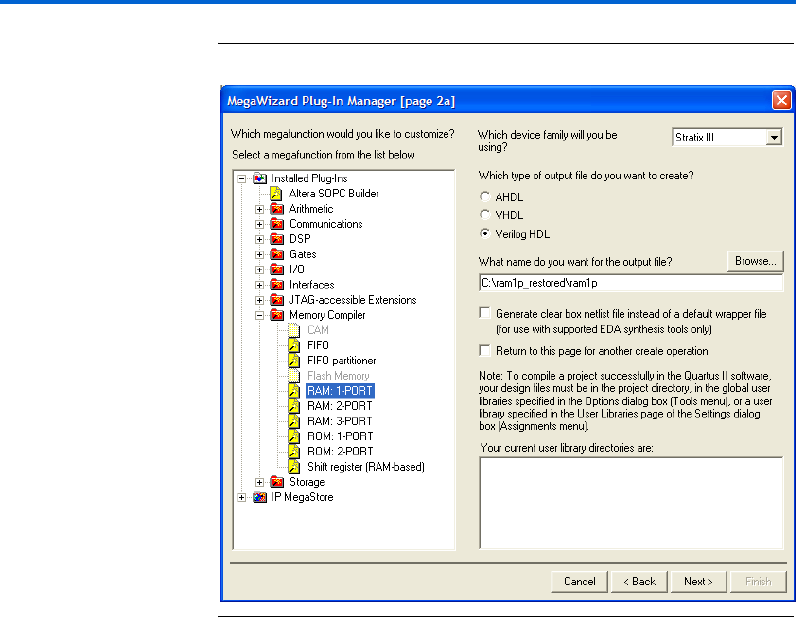
Task: Click the RAM: 2-PORT wizard icon
Action: coord(294,406)
